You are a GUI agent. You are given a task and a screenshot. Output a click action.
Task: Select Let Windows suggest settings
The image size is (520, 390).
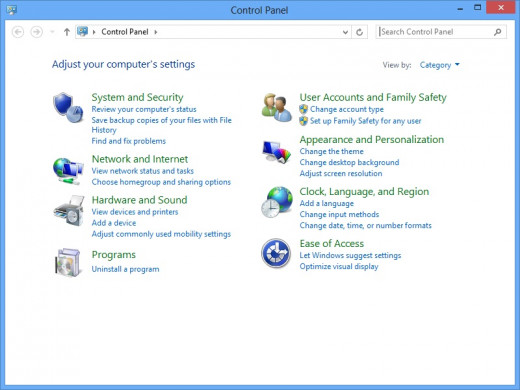pos(350,255)
